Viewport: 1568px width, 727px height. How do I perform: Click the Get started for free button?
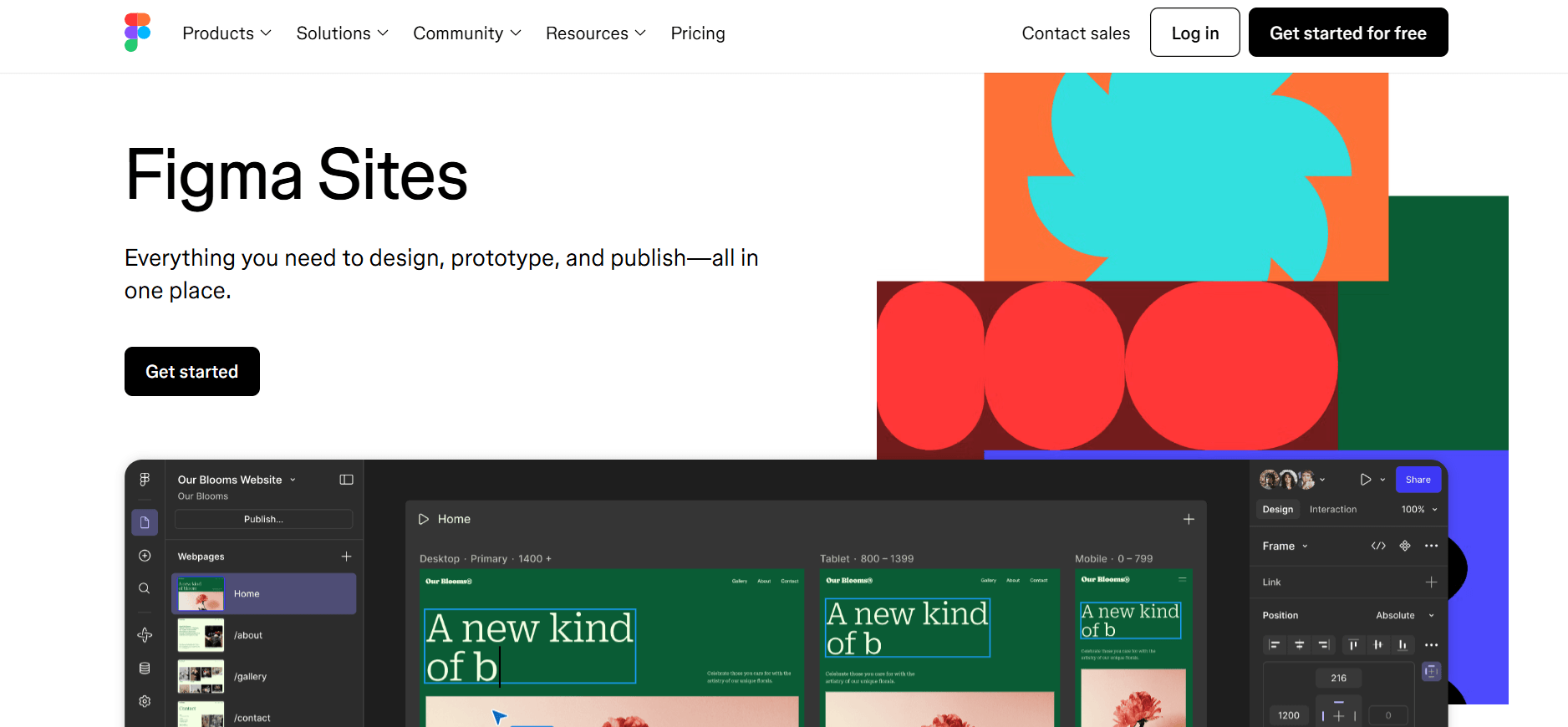point(1347,33)
